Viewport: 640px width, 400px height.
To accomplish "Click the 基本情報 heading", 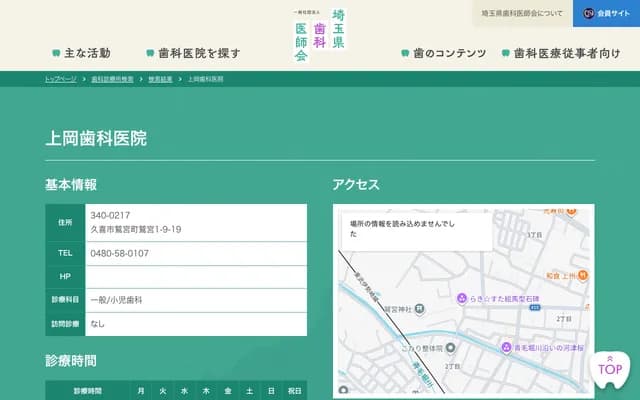I will click(71, 185).
